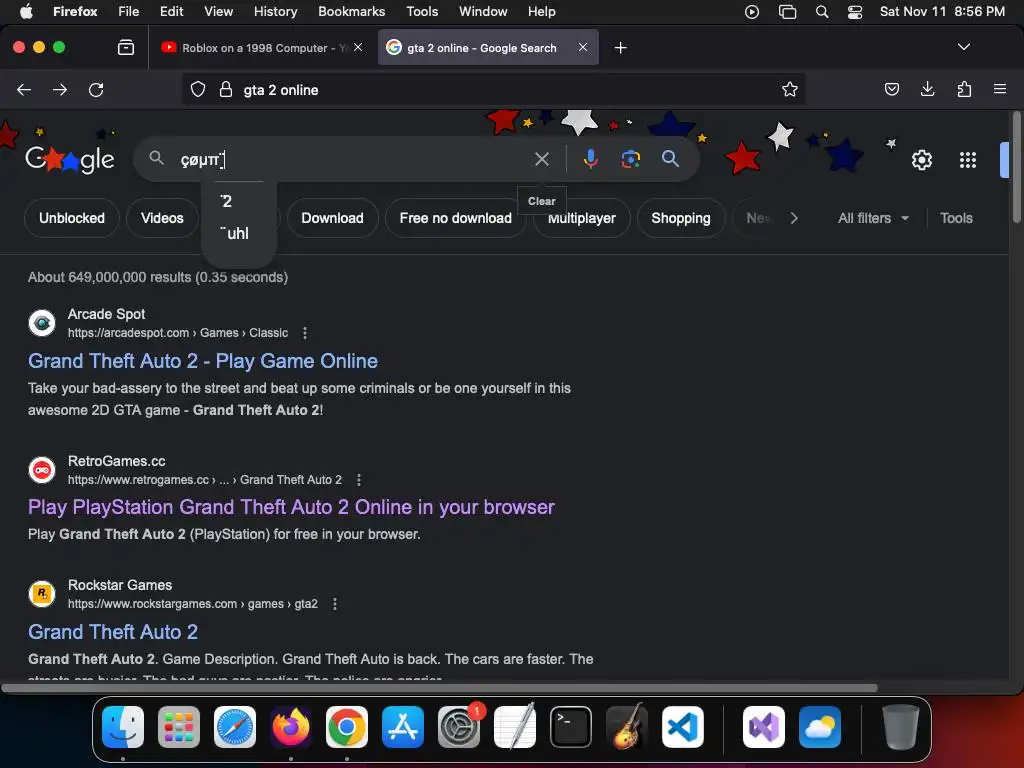The height and width of the screenshot is (768, 1024).
Task: Start Google voice search microphone
Action: (x=590, y=159)
